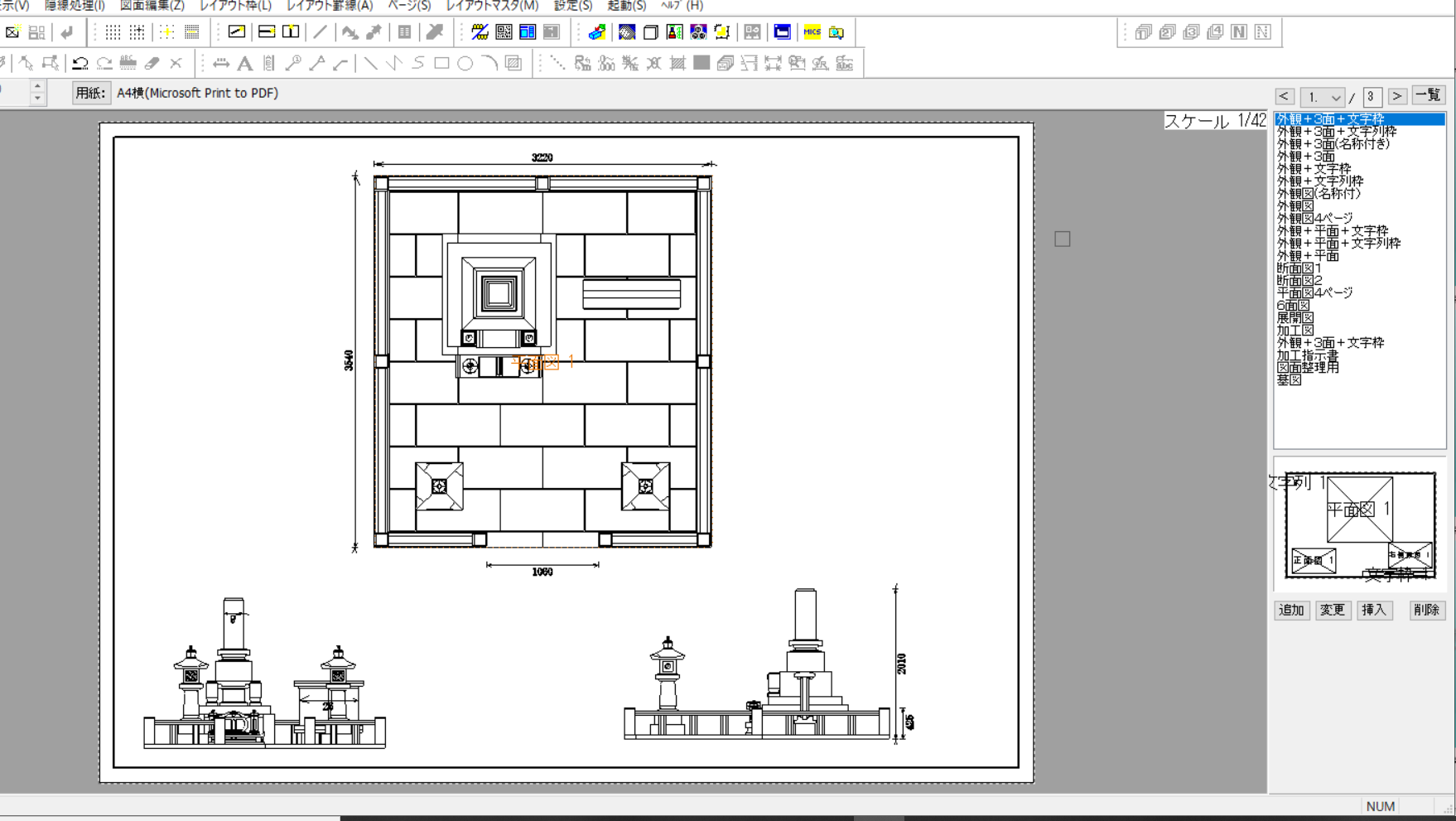Click the undo arrow icon in toolbar

coord(80,63)
